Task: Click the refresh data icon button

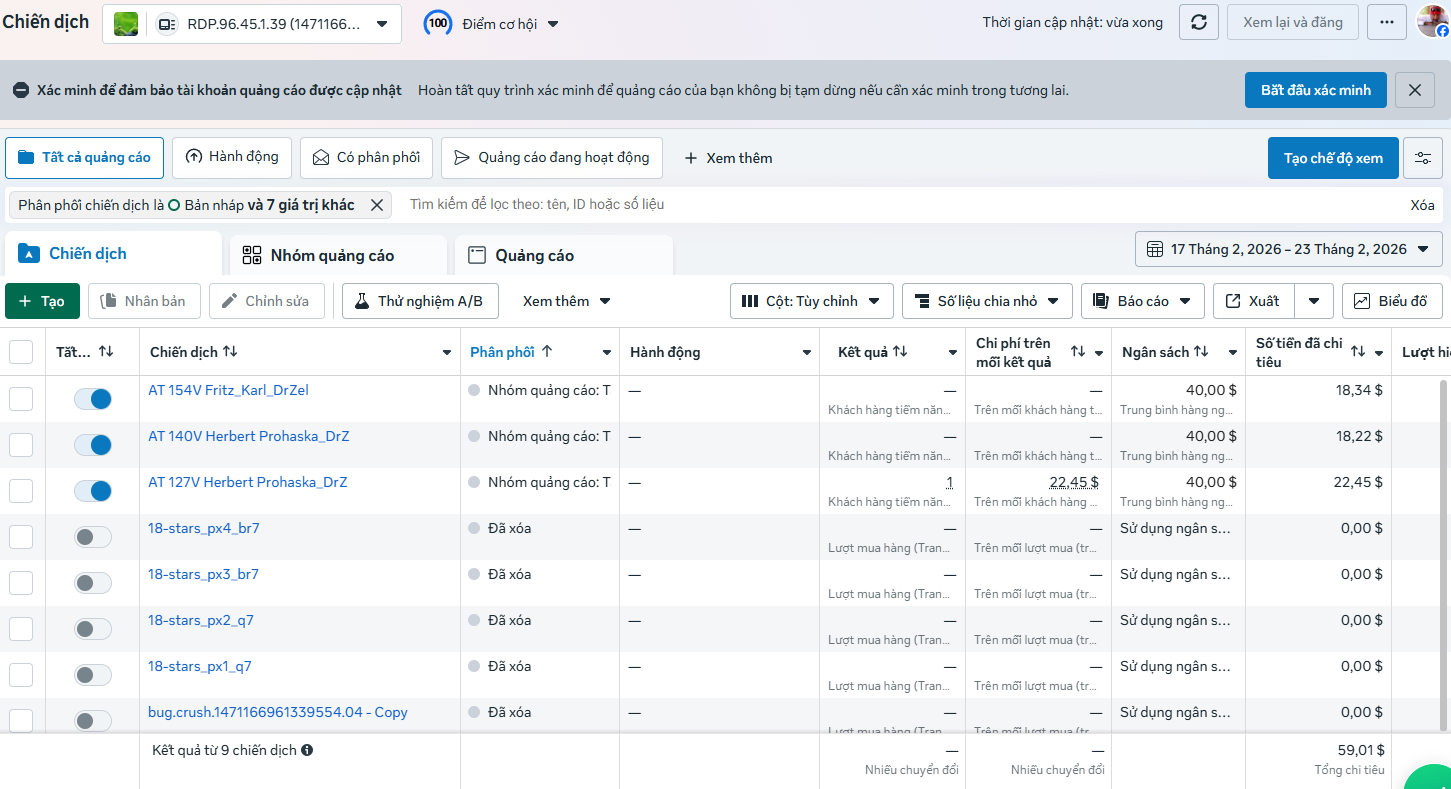Action: (1198, 22)
